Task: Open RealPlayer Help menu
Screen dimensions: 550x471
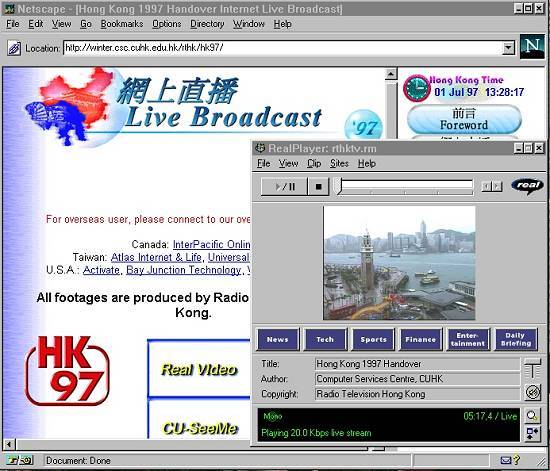Action: (x=367, y=163)
